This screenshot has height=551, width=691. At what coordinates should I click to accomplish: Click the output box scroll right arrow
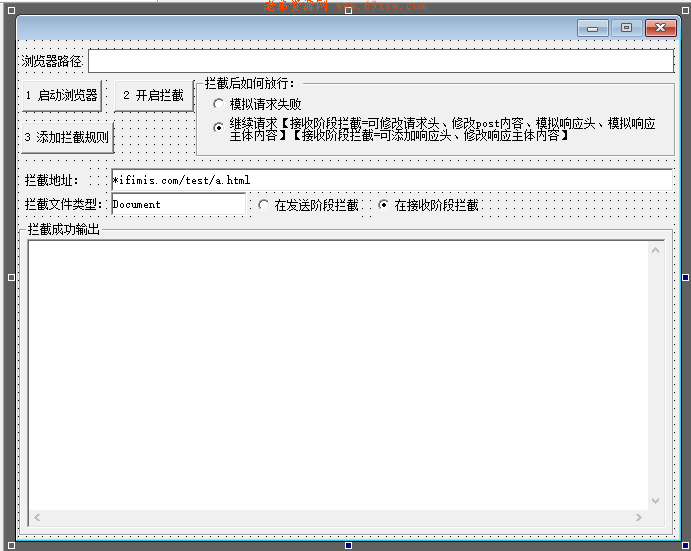(x=639, y=518)
